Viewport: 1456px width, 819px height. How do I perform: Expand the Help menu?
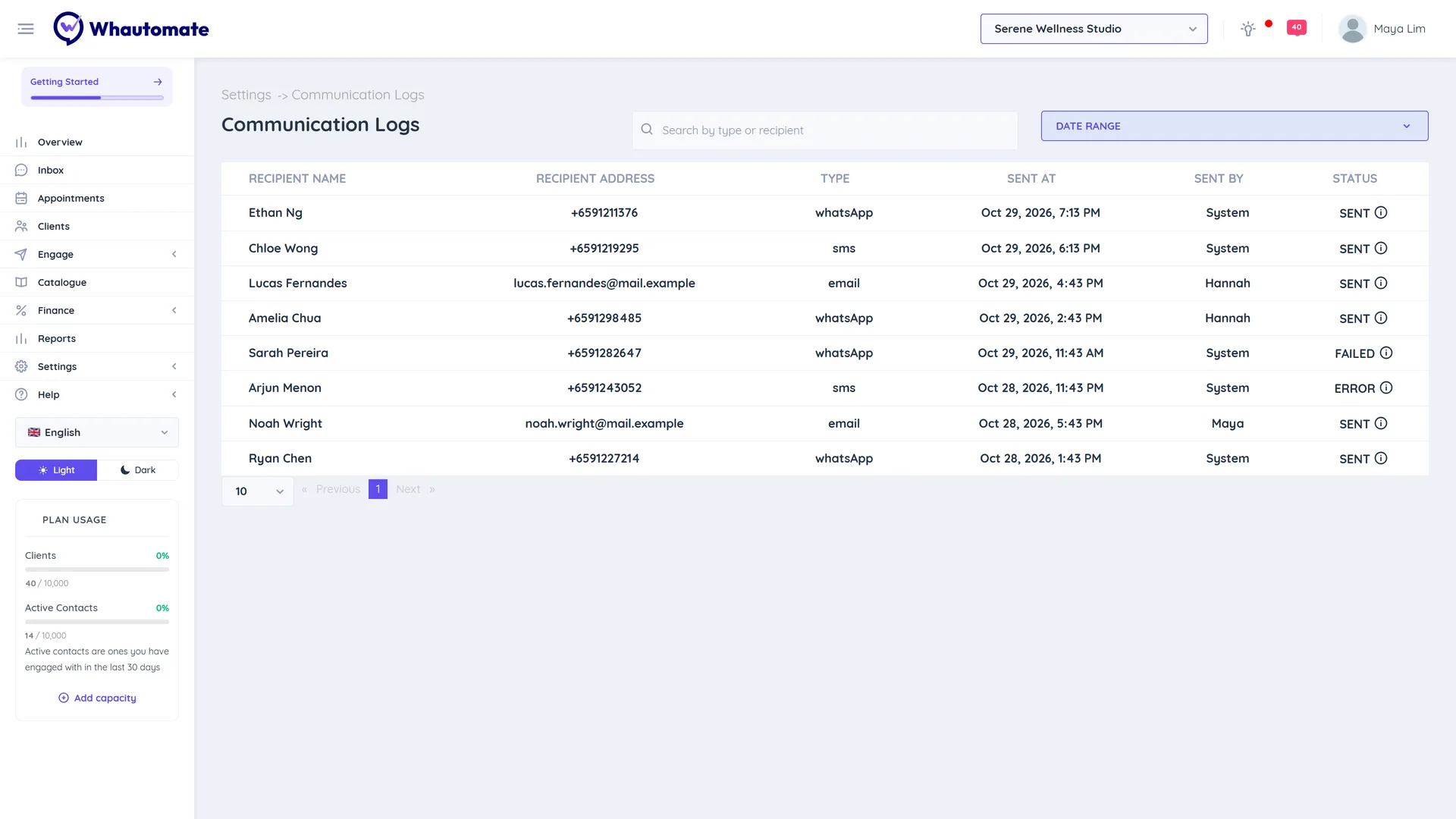(97, 394)
